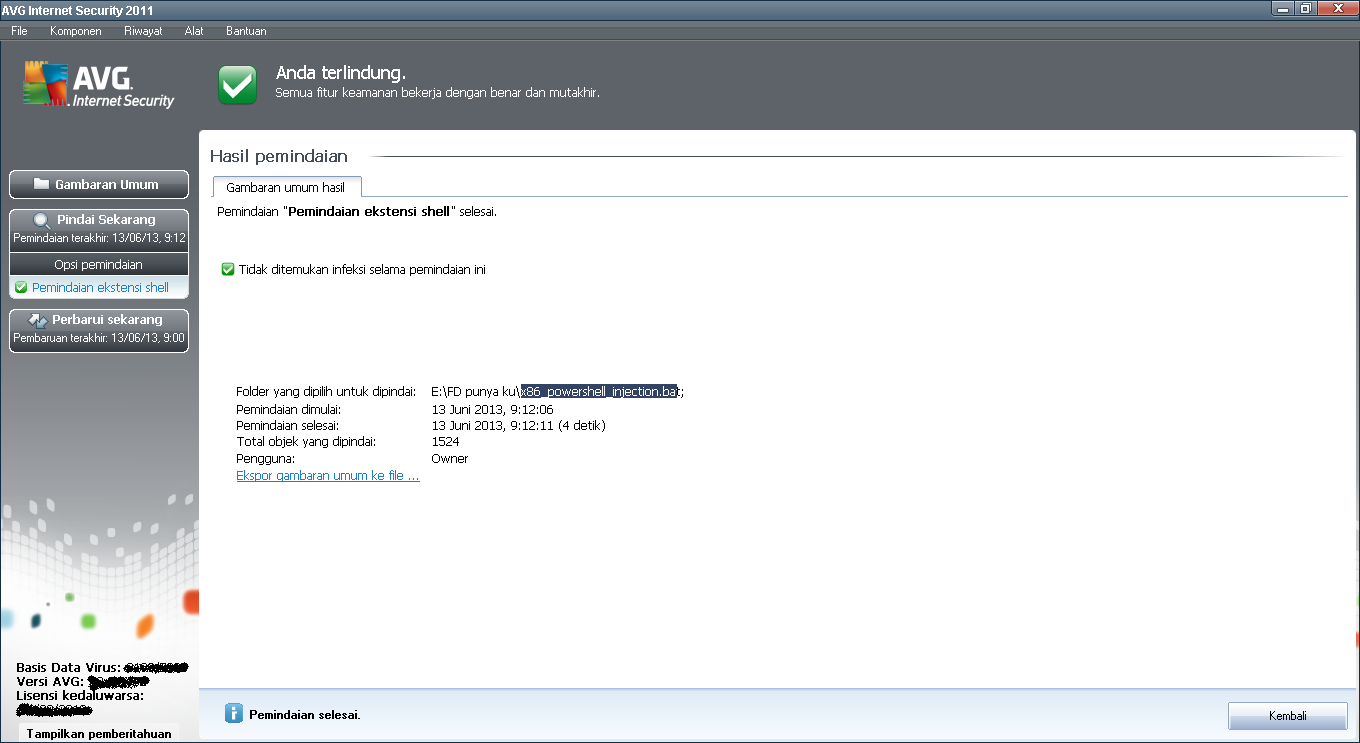The height and width of the screenshot is (743, 1360).
Task: Click the scan finish time '9:12:11 (4 detik)'
Action: click(x=557, y=425)
